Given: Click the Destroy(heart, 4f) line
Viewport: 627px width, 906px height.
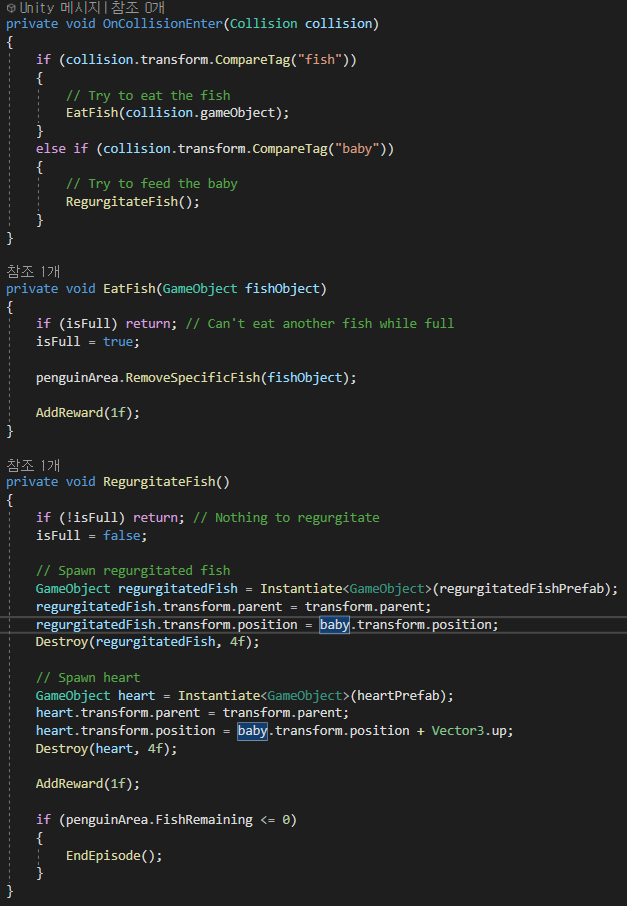Looking at the screenshot, I should coord(106,748).
